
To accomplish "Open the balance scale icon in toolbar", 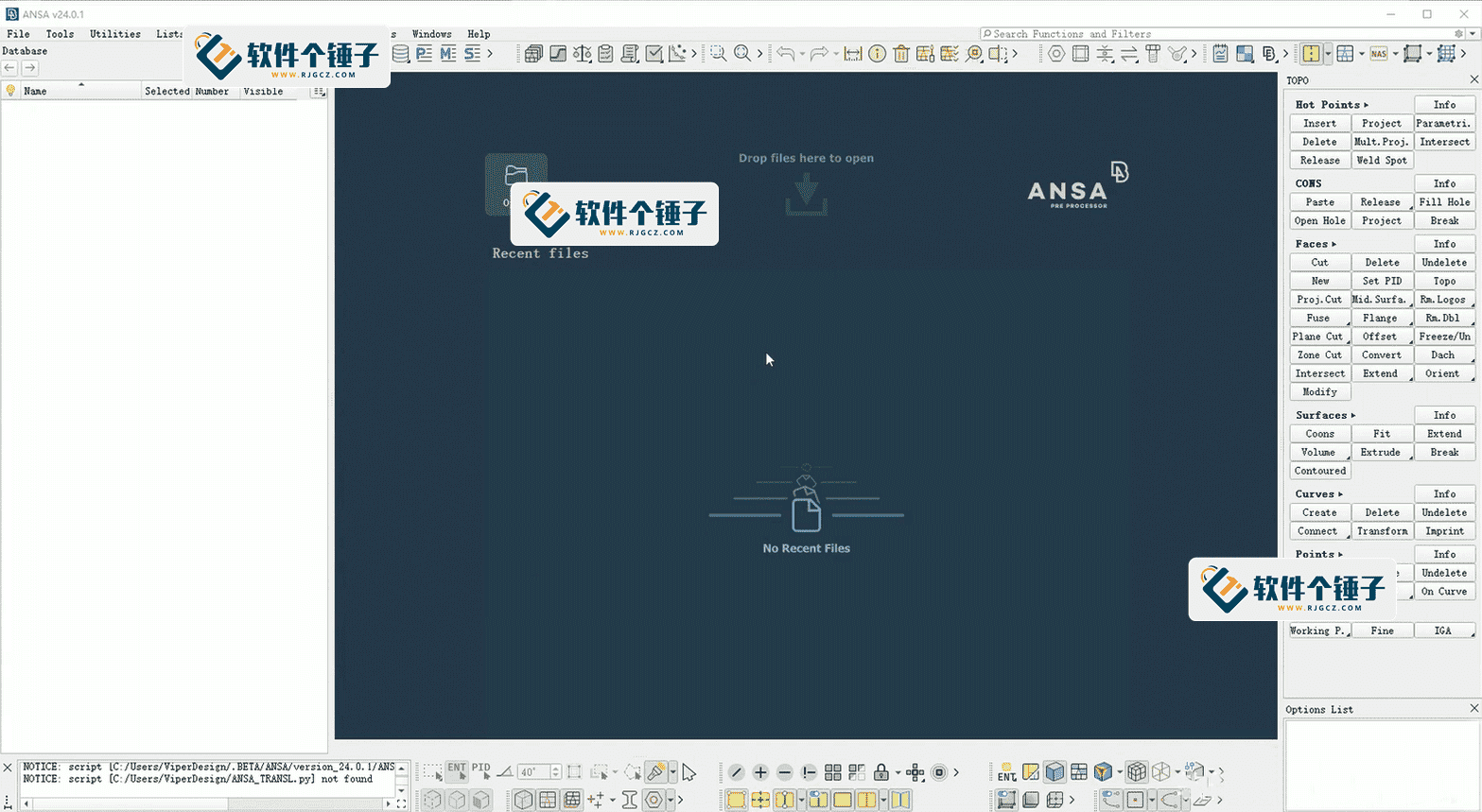I will (583, 54).
